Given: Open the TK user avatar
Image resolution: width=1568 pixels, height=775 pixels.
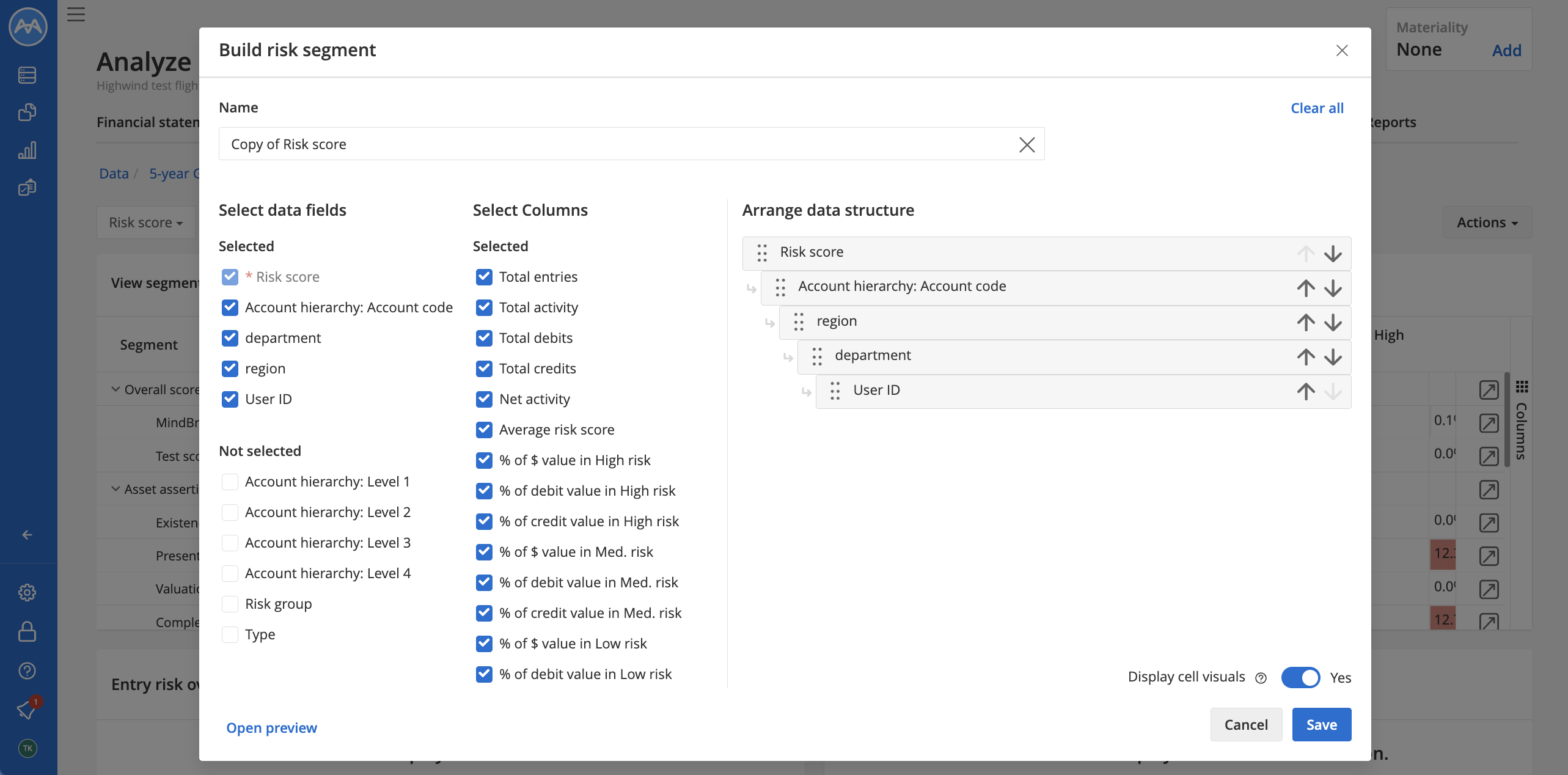Looking at the screenshot, I should (x=27, y=748).
